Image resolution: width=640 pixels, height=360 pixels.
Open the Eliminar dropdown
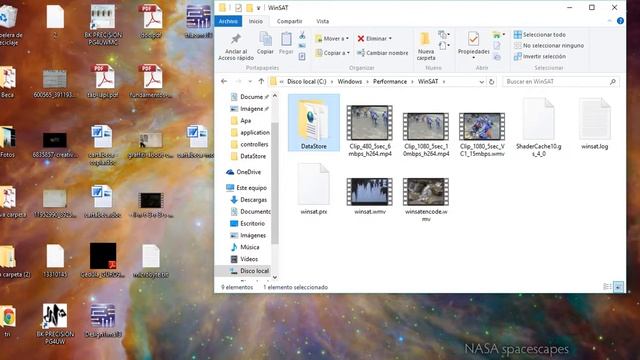click(374, 38)
